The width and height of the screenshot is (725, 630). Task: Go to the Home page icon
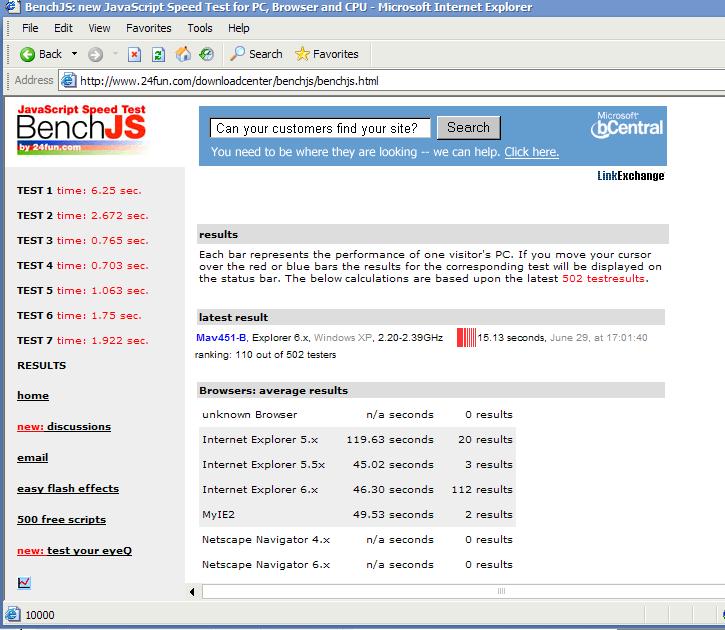coord(183,54)
